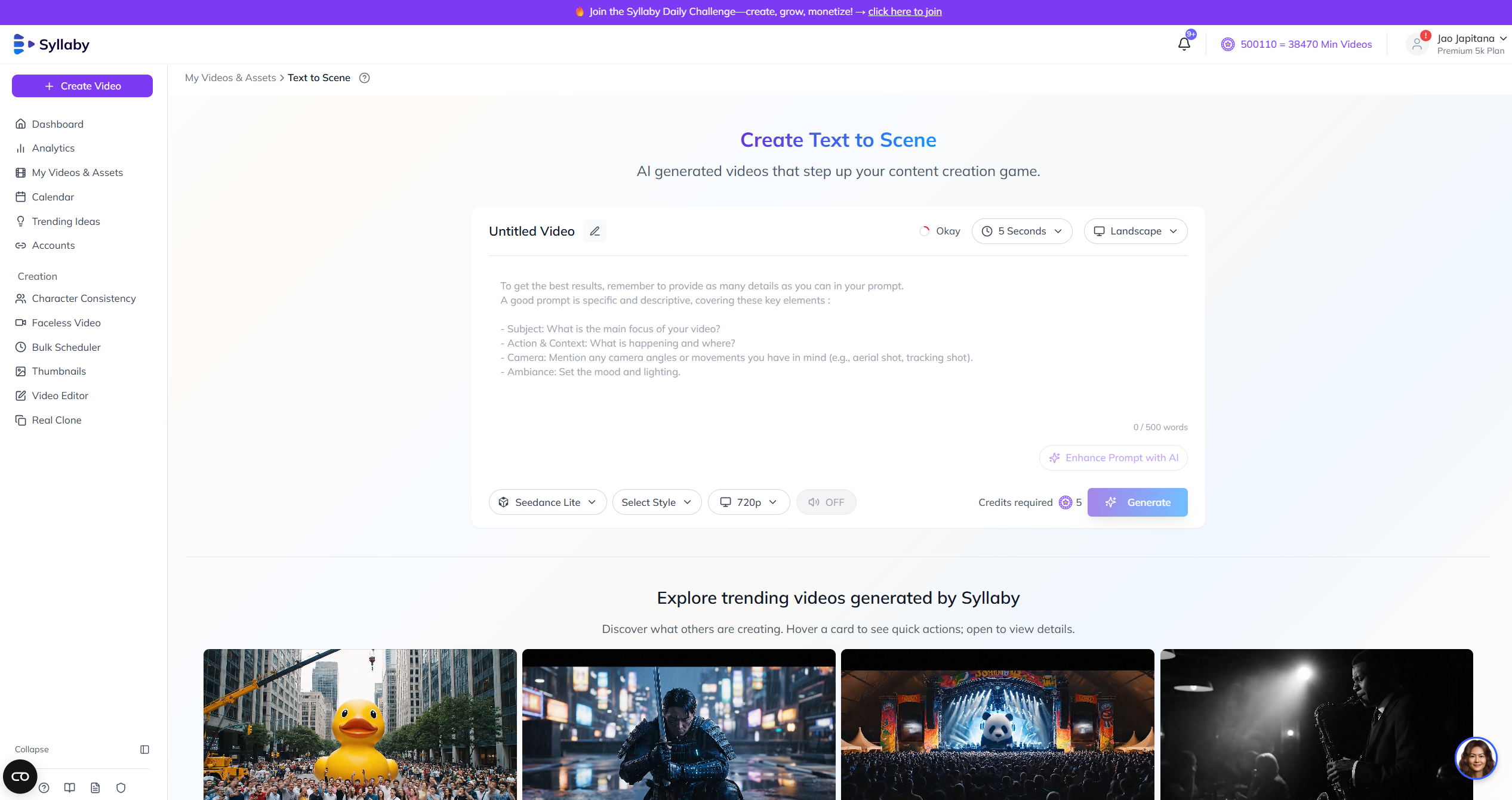This screenshot has width=1512, height=800.
Task: Open the Seedance Lite model dropdown
Action: (x=547, y=502)
